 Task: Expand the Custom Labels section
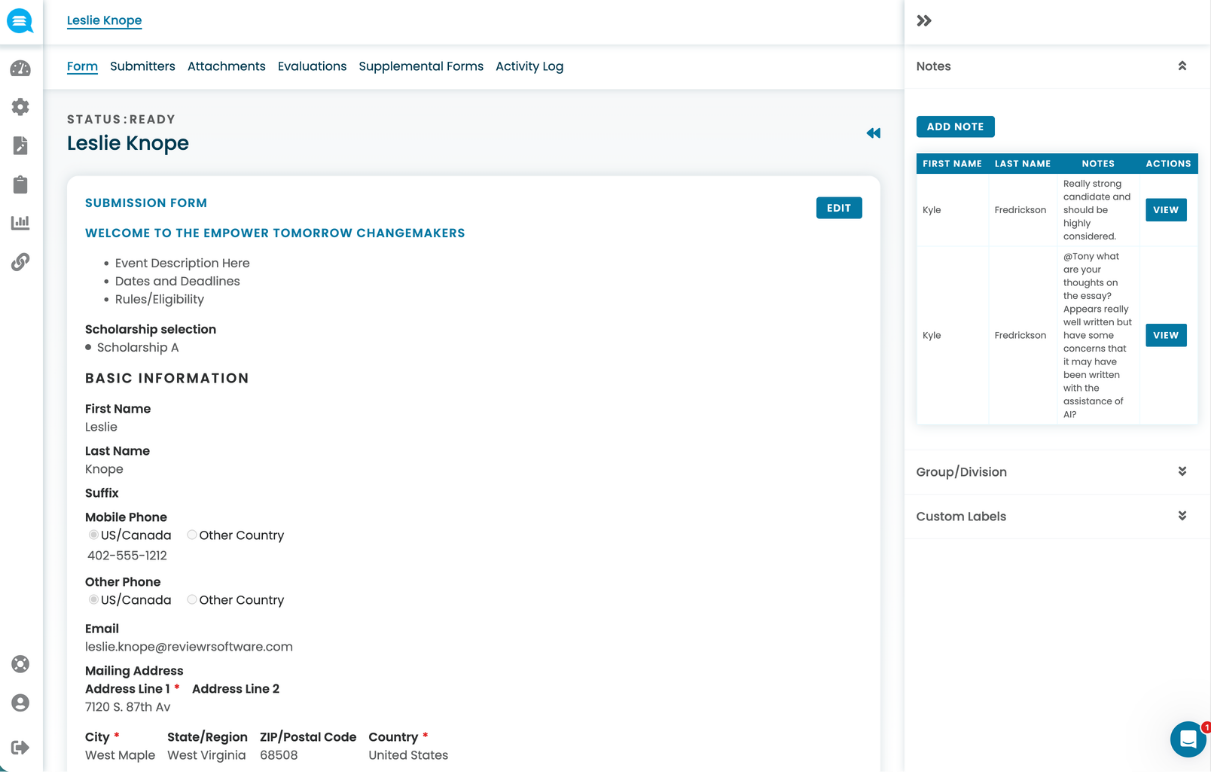pyautogui.click(x=1056, y=517)
